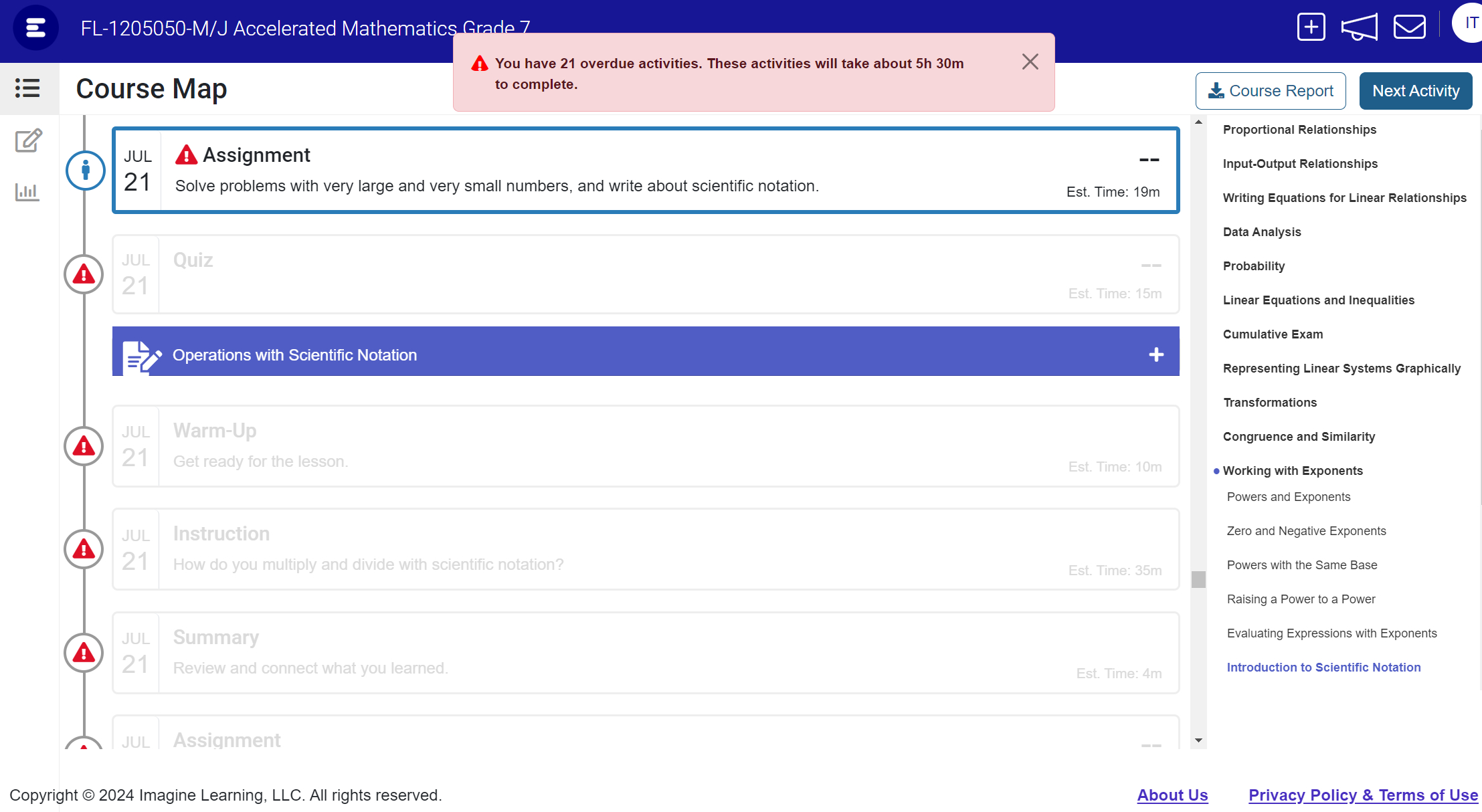Expand the Operations with Scientific Notation lesson
The width and height of the screenshot is (1482, 812).
[x=1155, y=354]
